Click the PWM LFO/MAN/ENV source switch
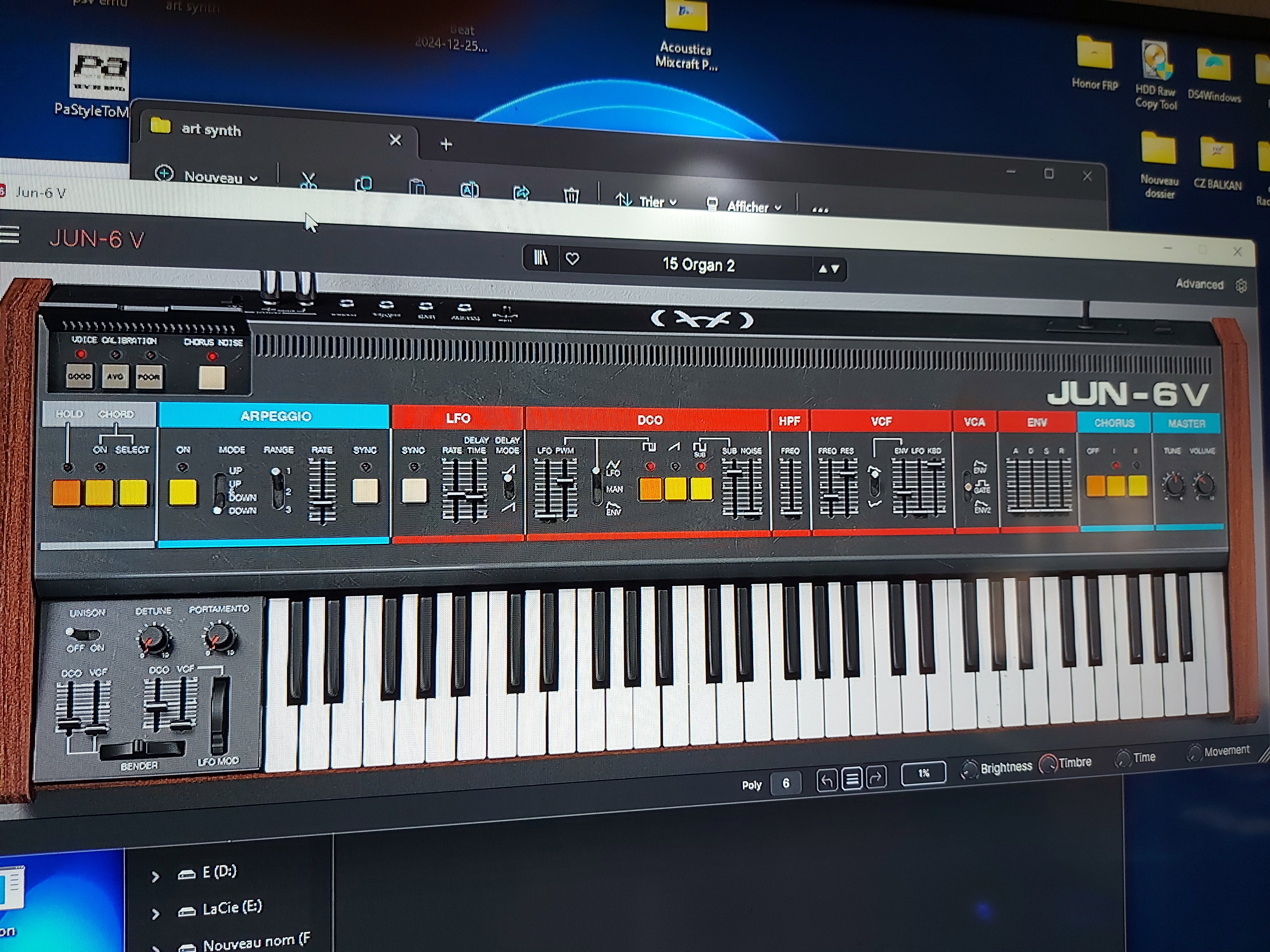1270x952 pixels. point(597,487)
